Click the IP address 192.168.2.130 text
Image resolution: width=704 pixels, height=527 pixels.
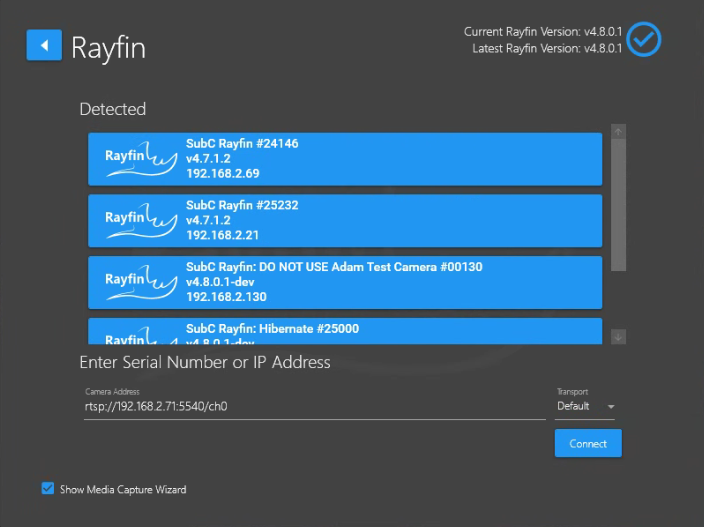coord(226,297)
